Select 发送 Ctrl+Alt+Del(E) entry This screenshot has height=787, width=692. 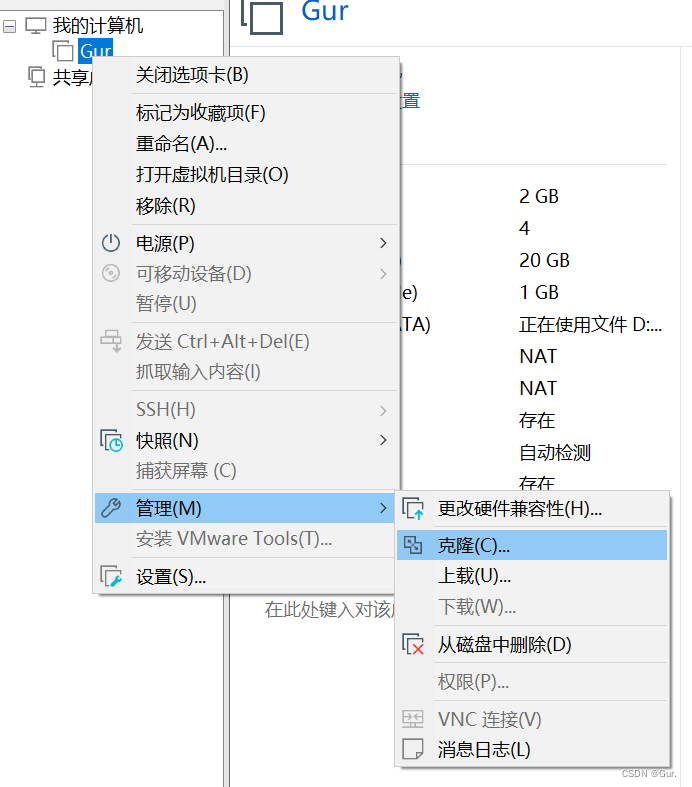[245, 341]
